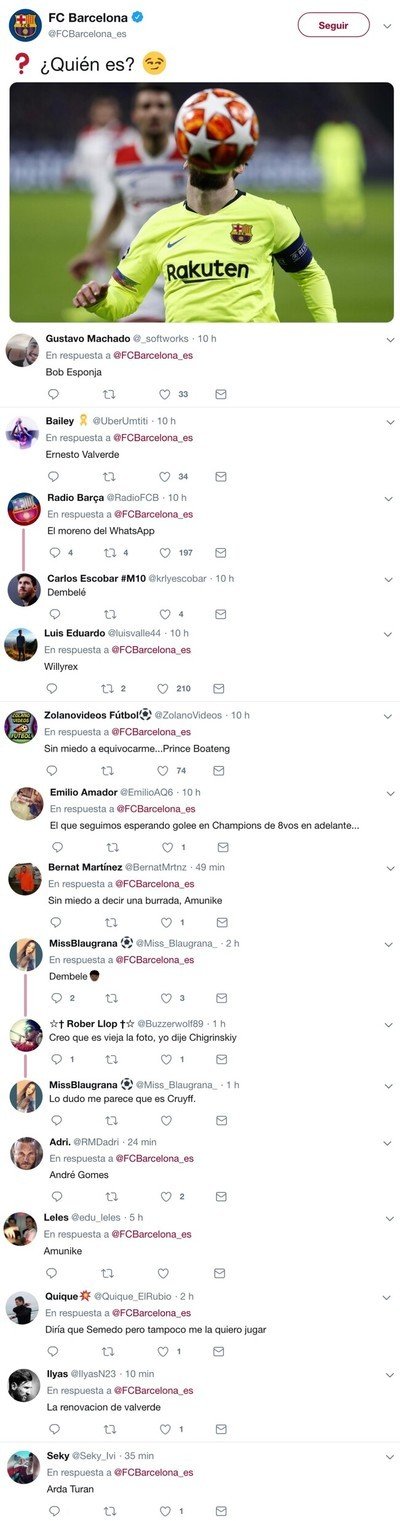Open the FC Barcelona profile name

click(88, 18)
